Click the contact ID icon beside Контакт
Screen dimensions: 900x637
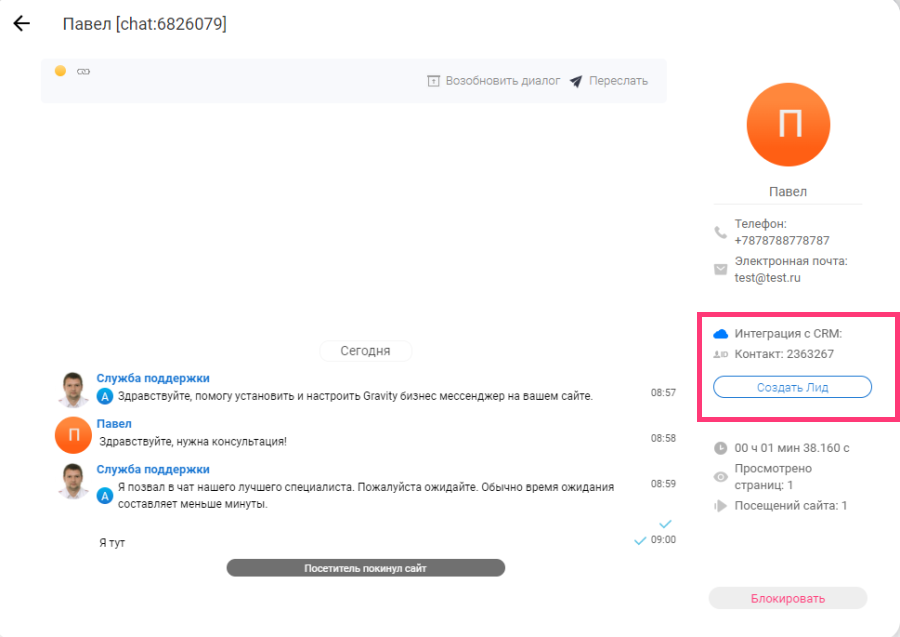coord(720,354)
